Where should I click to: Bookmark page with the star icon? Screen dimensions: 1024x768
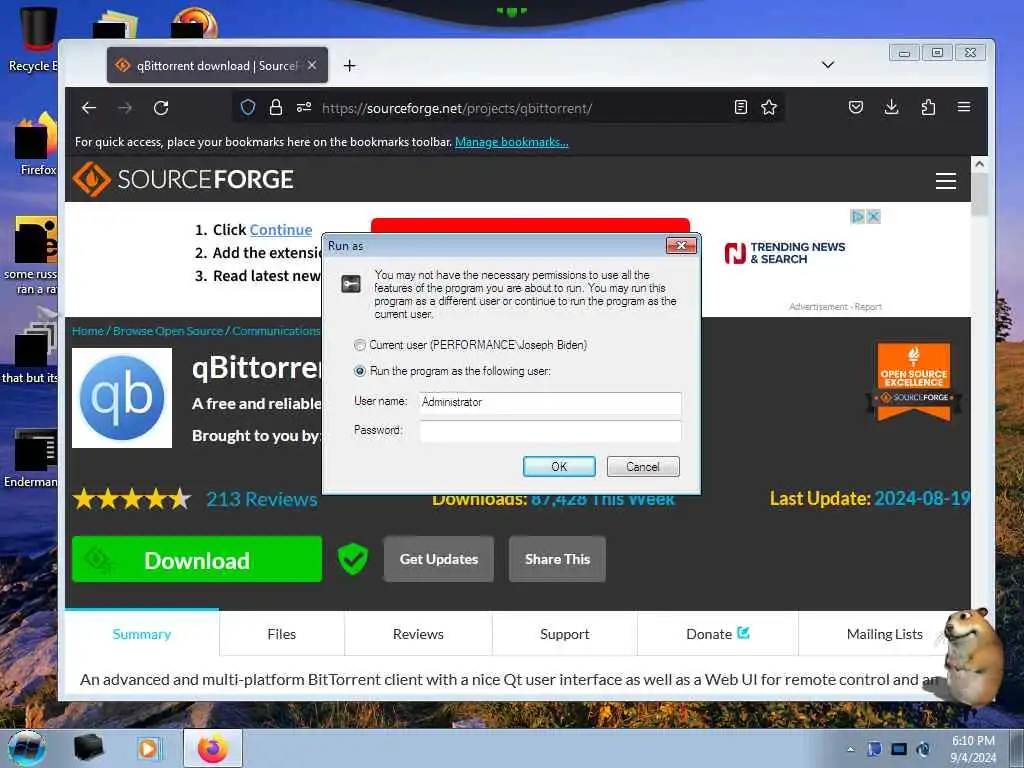coord(769,107)
